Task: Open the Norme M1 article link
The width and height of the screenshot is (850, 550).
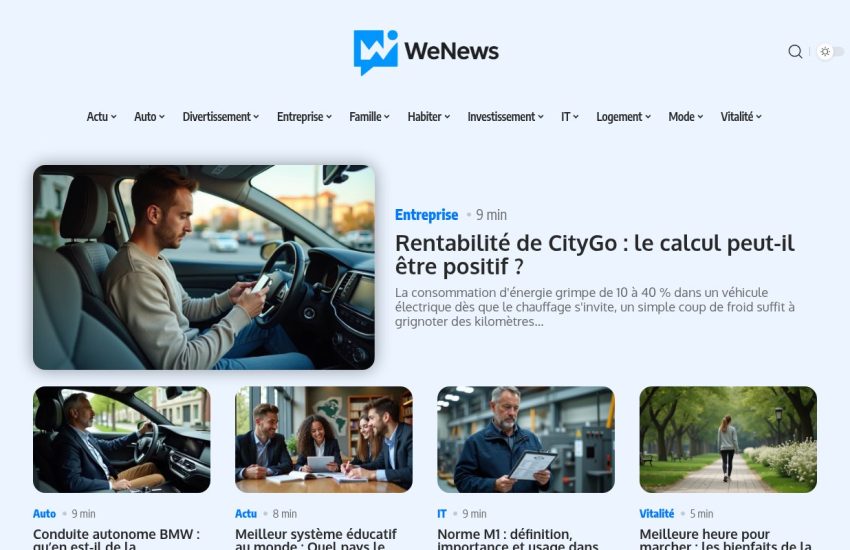Action: coord(518,540)
